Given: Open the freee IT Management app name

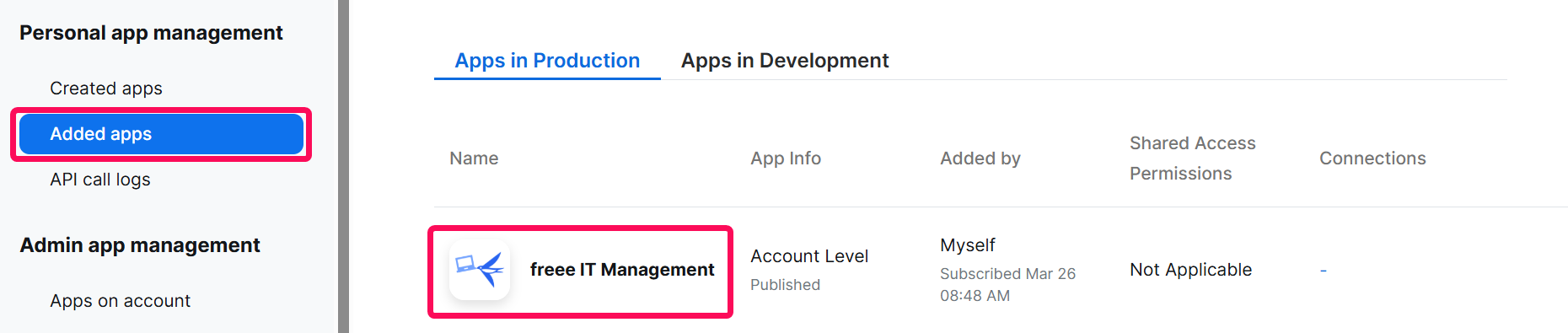Looking at the screenshot, I should click(x=621, y=270).
